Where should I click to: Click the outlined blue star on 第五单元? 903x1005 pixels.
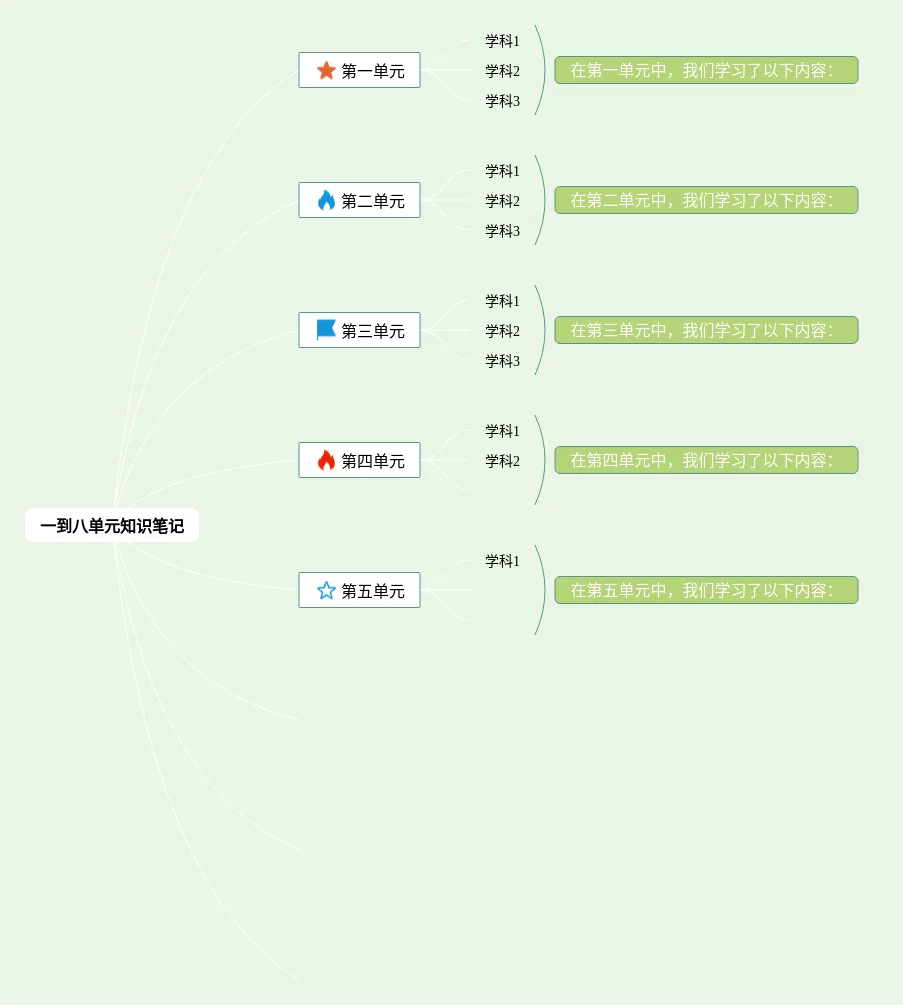(326, 590)
